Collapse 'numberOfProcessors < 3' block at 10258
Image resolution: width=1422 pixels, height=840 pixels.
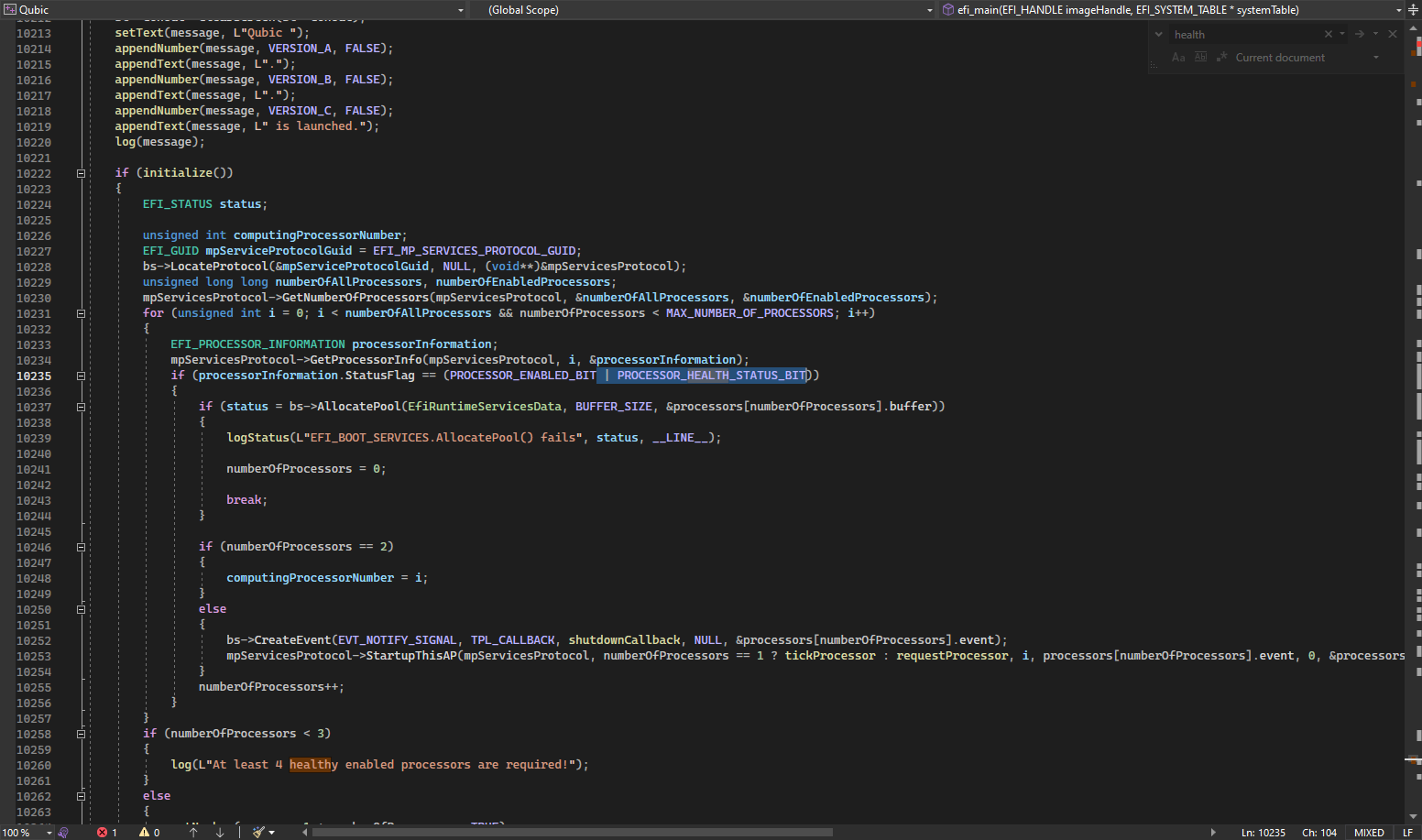[81, 734]
